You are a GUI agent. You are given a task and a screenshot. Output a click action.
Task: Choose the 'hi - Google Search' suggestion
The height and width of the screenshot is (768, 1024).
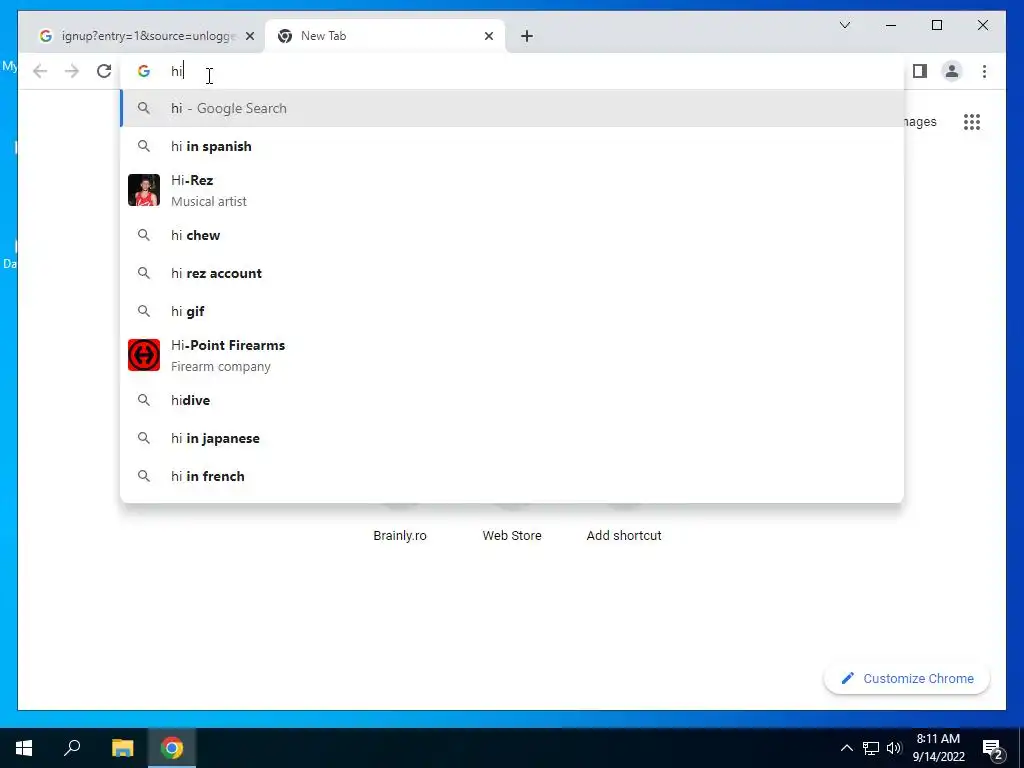coord(512,108)
